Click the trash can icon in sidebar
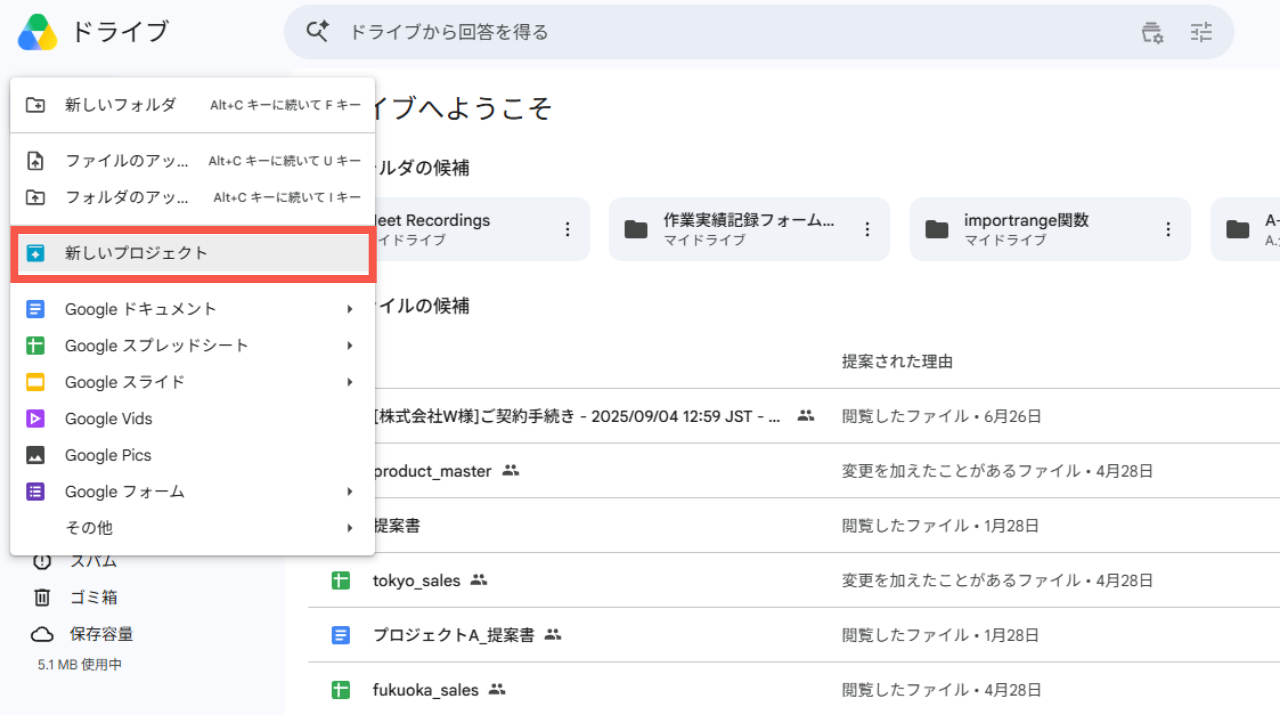This screenshot has height=715, width=1280. click(x=42, y=597)
